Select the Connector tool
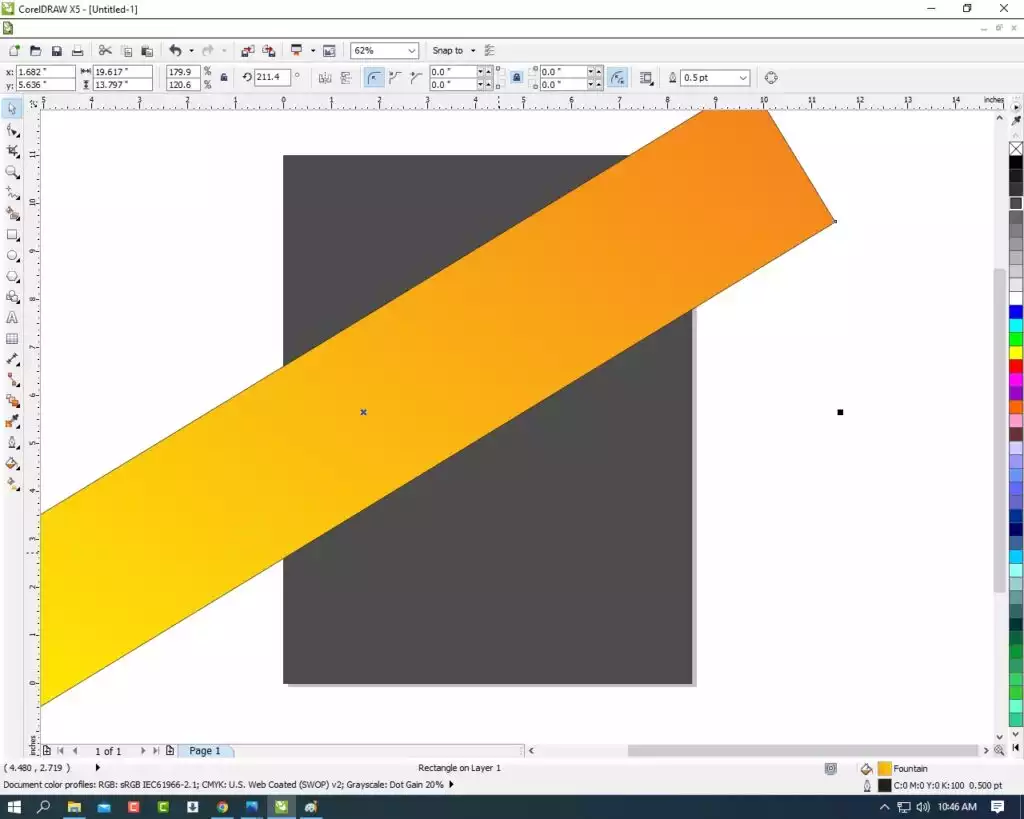Viewport: 1024px width, 819px height. click(12, 380)
